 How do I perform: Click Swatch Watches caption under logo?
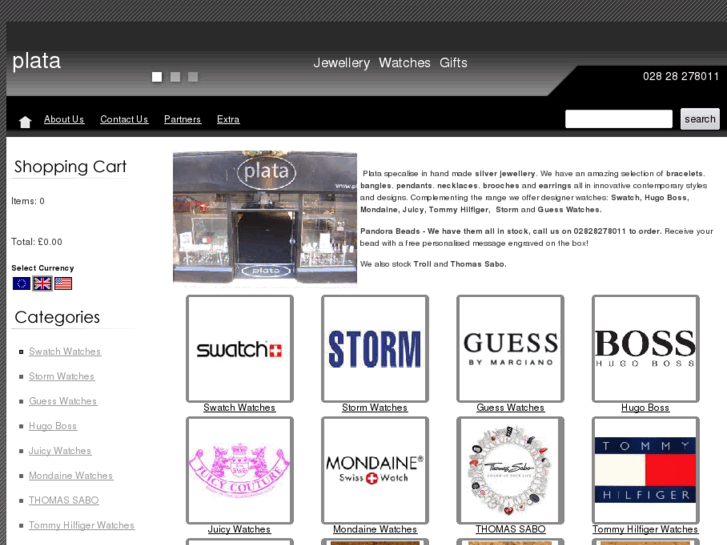point(239,408)
